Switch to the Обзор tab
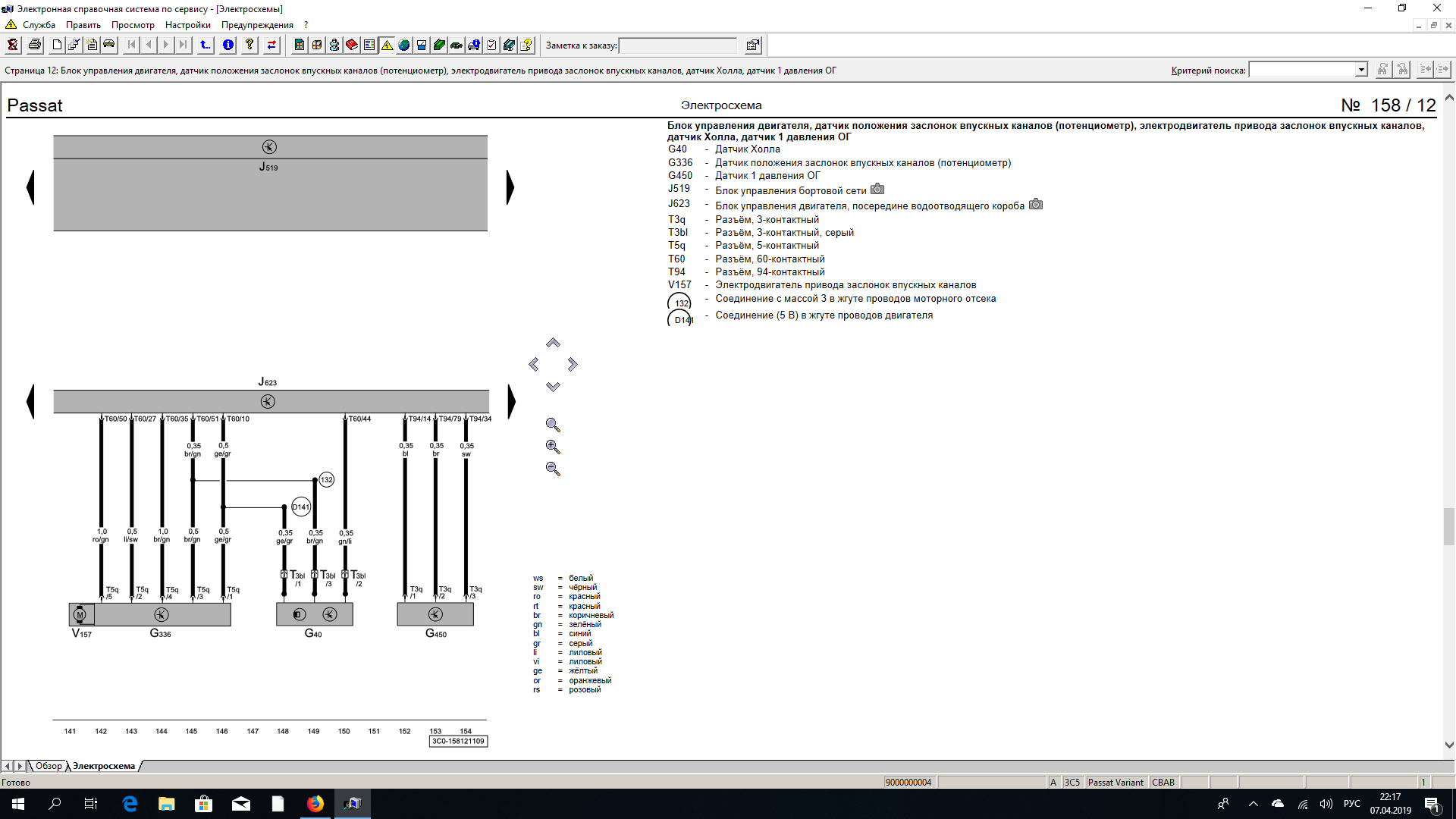This screenshot has height=819, width=1456. 49,766
